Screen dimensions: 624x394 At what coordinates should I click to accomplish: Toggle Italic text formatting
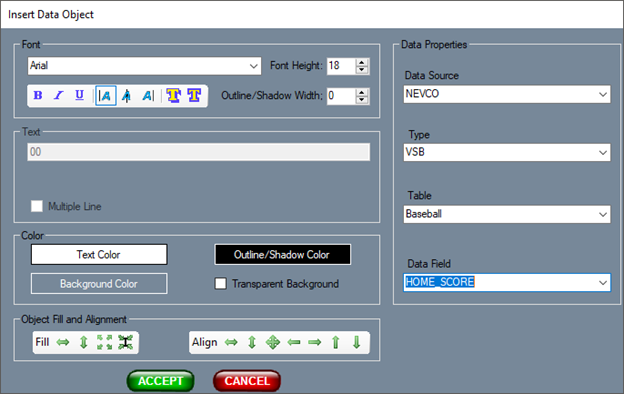[x=59, y=96]
